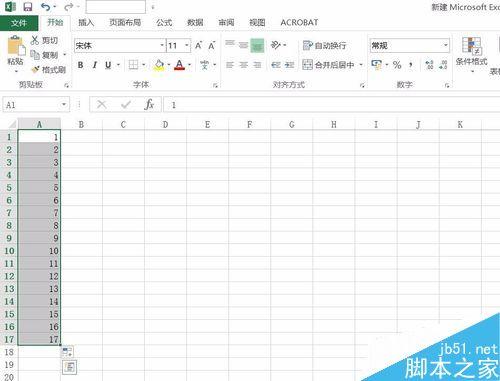This screenshot has width=500, height=381.
Task: Switch to the 审阅 Review tab
Action: 226,23
